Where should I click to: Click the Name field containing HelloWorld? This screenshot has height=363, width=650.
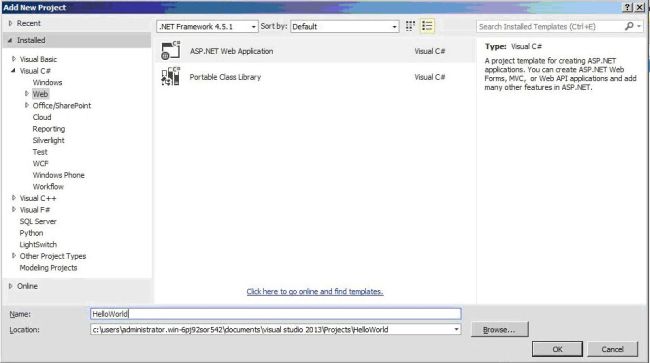276,314
